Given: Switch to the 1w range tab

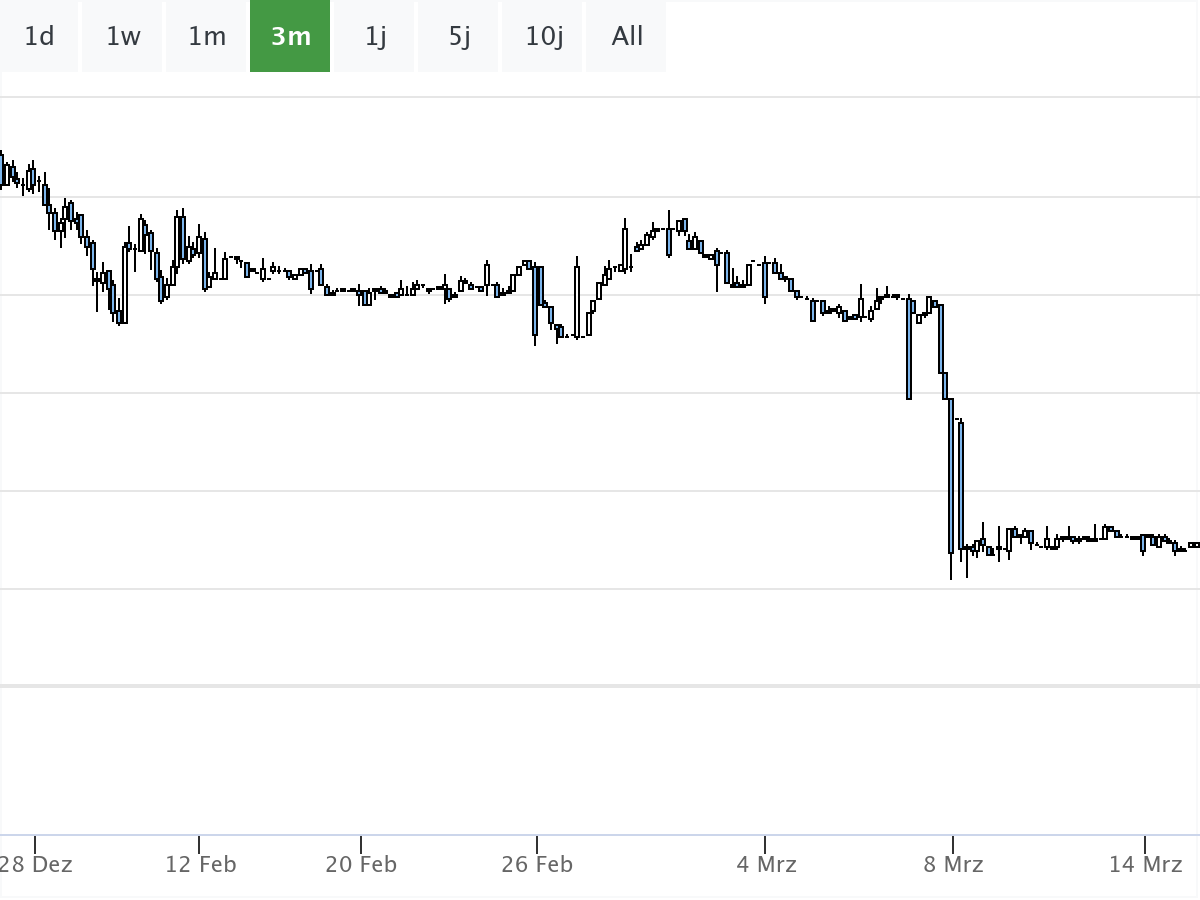Looking at the screenshot, I should [x=123, y=37].
